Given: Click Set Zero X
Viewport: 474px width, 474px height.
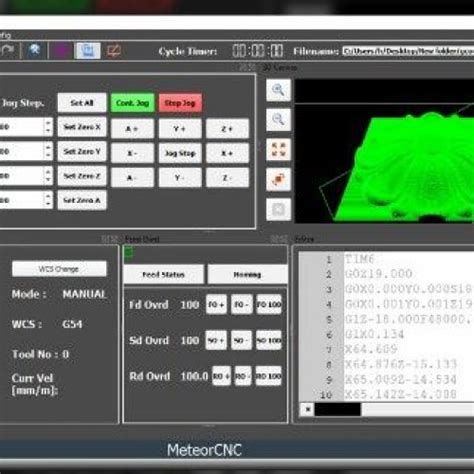Looking at the screenshot, I should coord(82,127).
